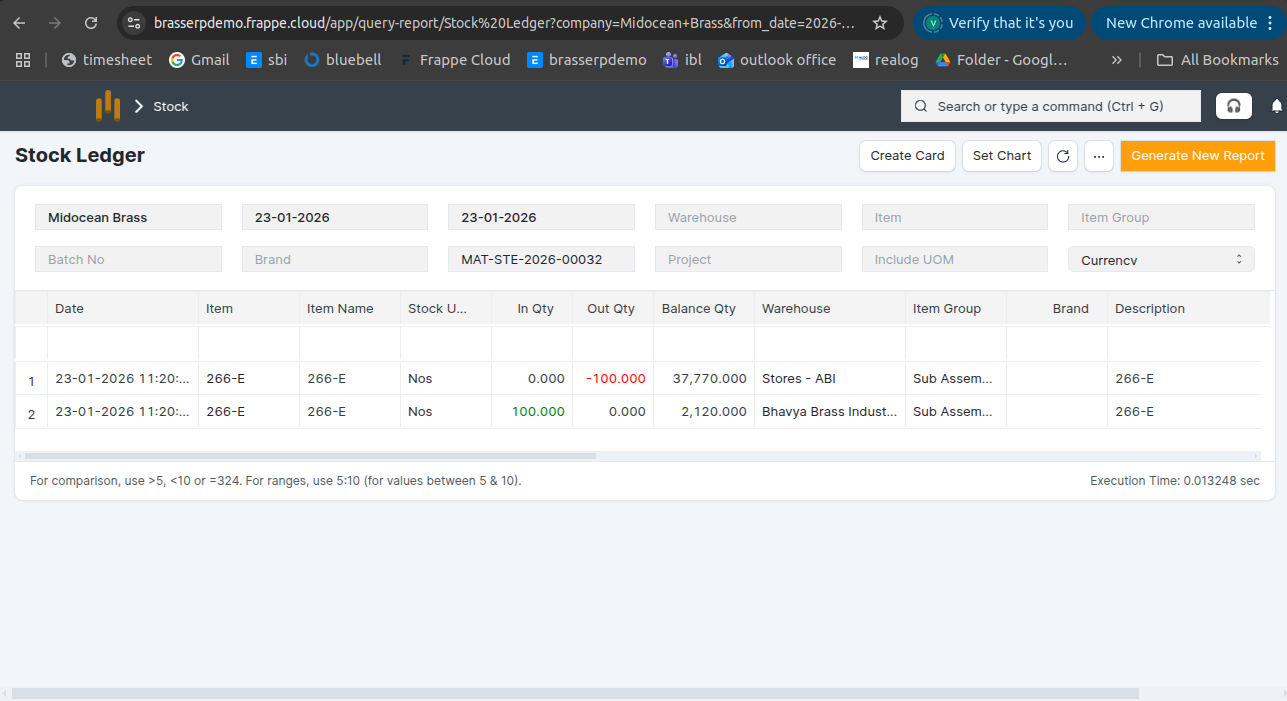The image size is (1287, 701).
Task: Click the Warehouse filter field
Action: (748, 218)
